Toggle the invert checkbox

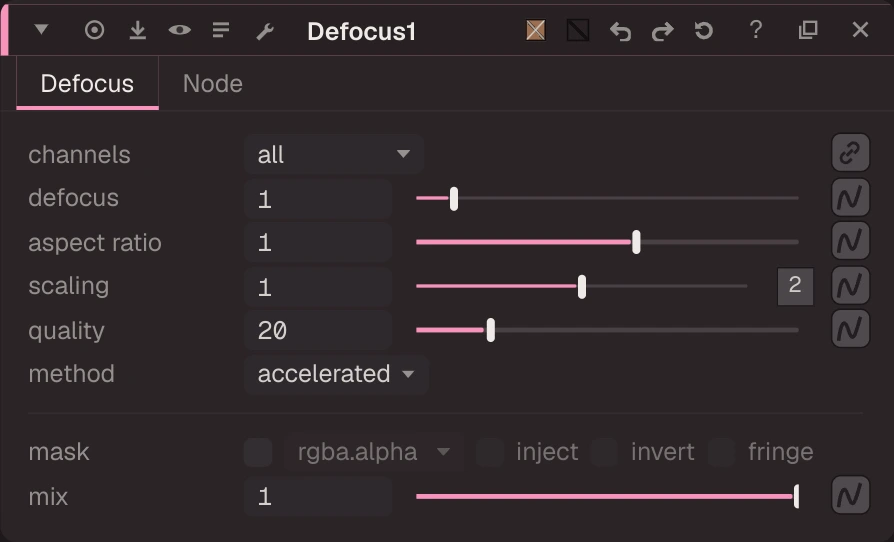pos(604,453)
